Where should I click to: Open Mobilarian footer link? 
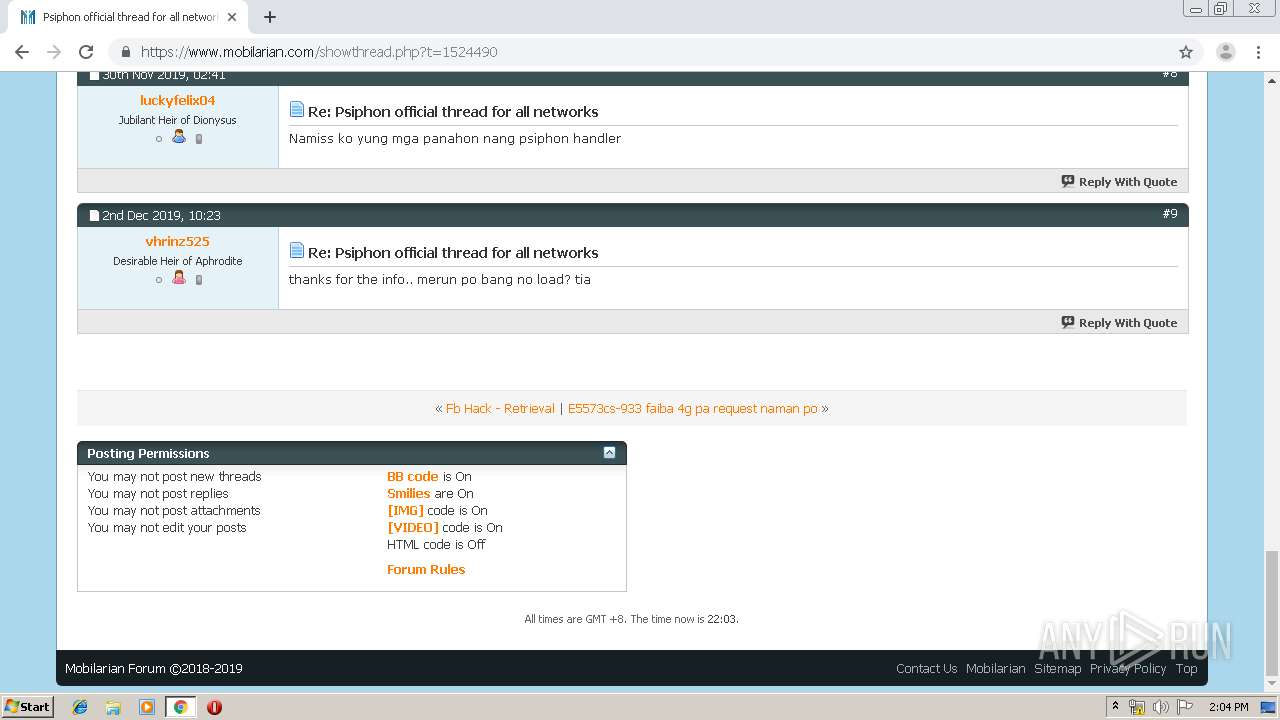tap(995, 669)
